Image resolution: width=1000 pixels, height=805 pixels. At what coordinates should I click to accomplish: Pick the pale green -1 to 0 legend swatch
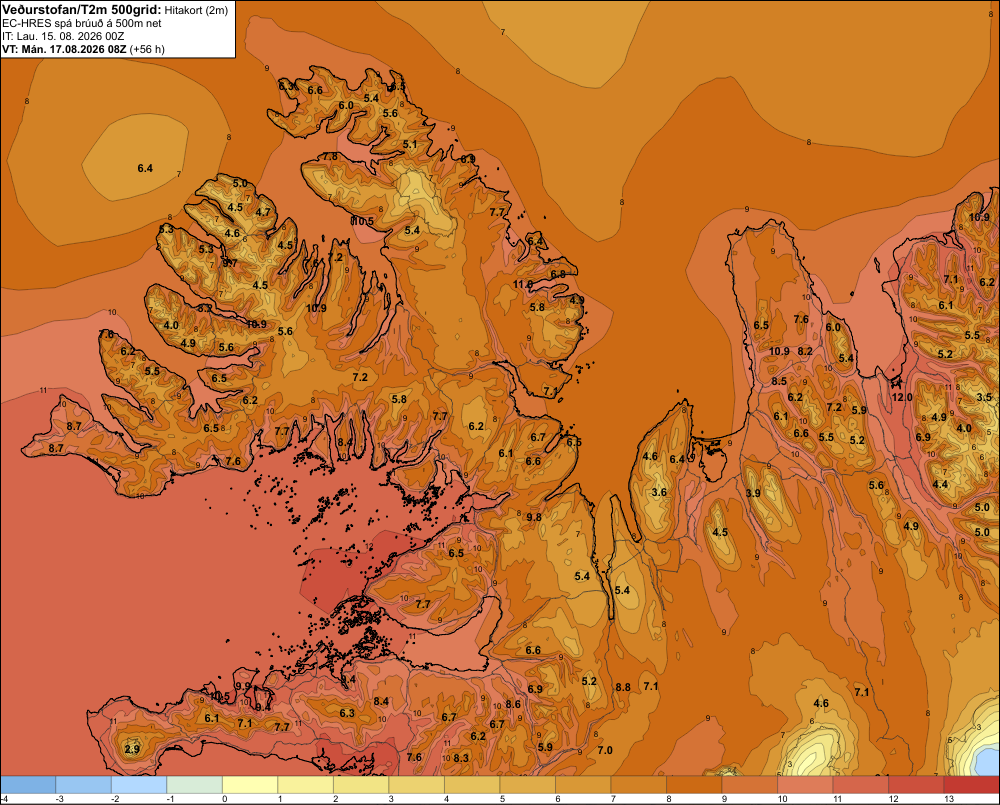pyautogui.click(x=195, y=785)
